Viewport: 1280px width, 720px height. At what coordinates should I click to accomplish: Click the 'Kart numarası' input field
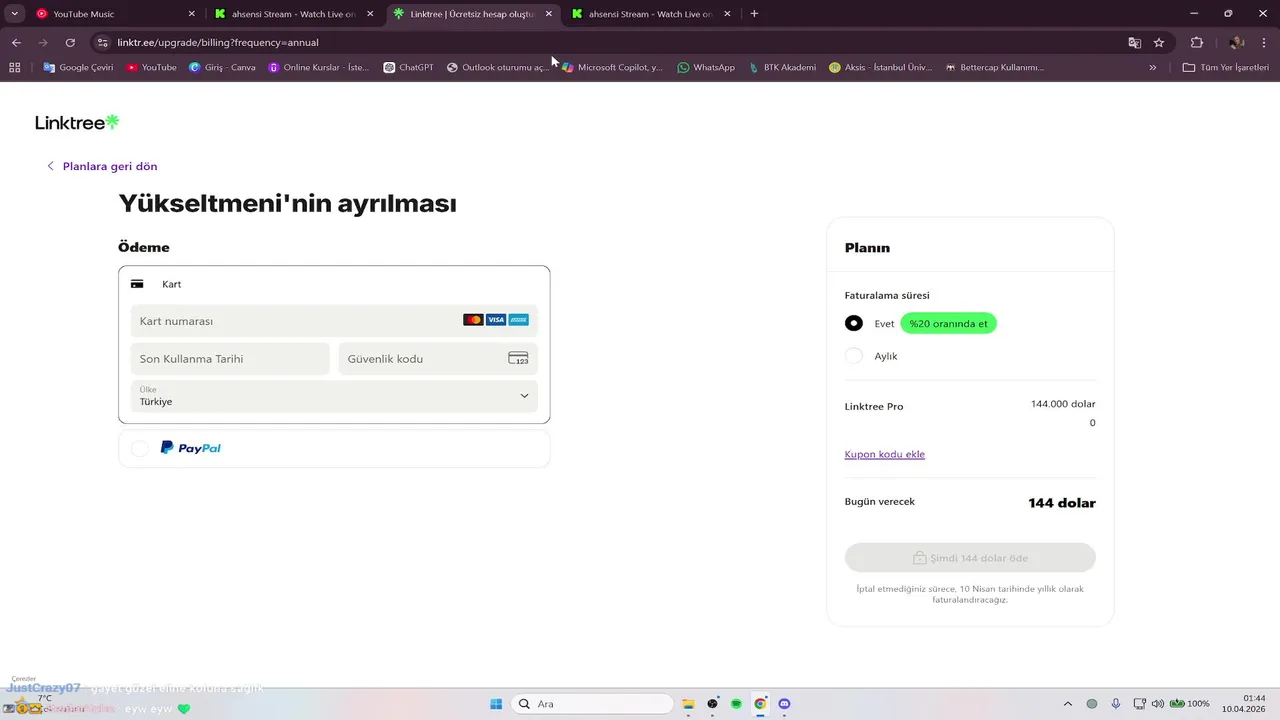pos(334,321)
